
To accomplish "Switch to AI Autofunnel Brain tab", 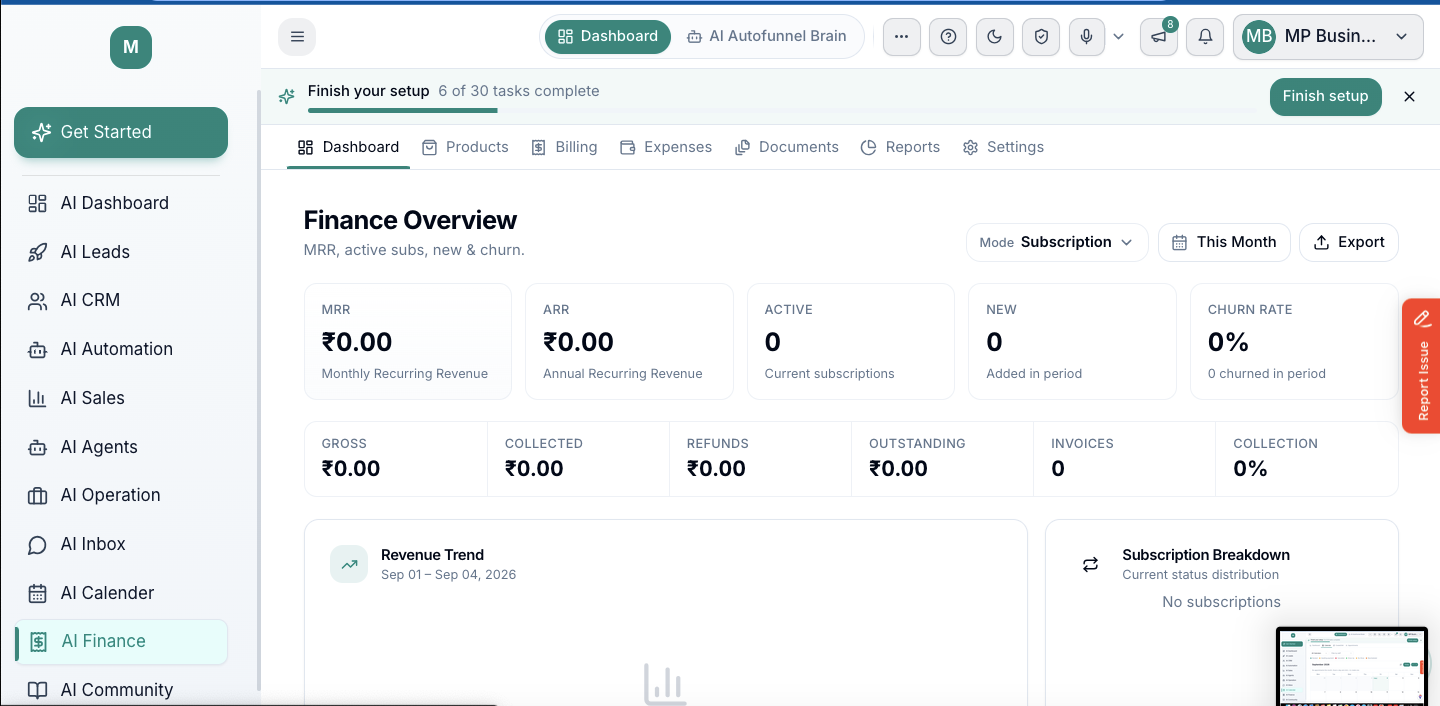I will pos(767,36).
